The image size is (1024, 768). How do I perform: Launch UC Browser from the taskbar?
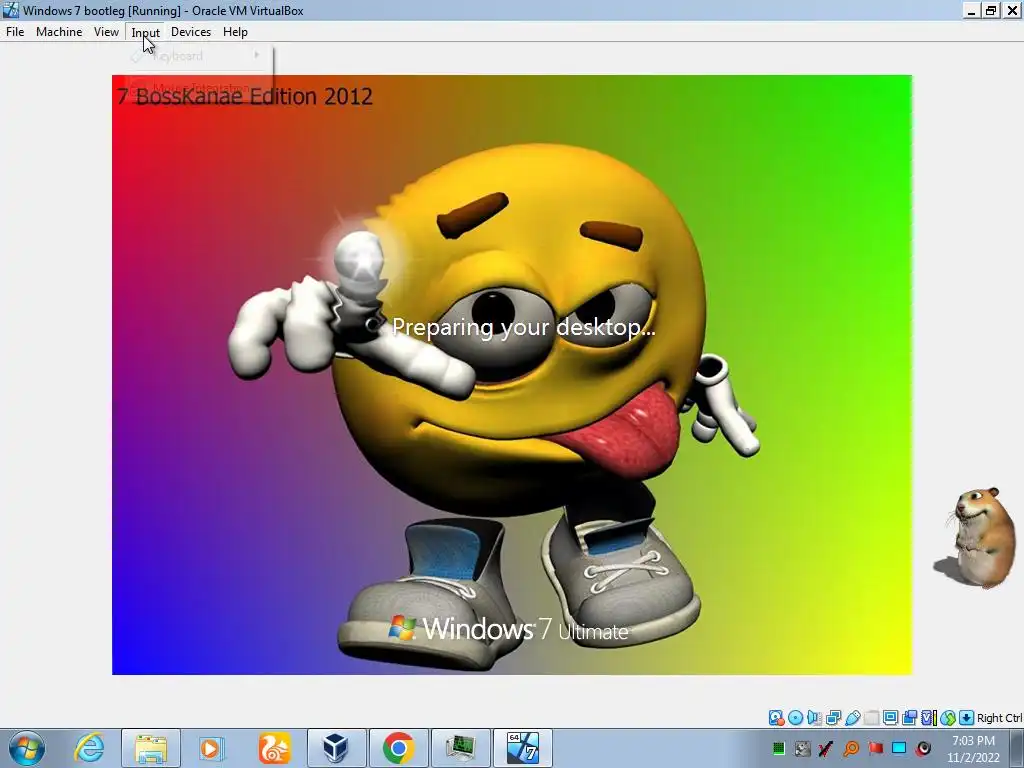(x=274, y=748)
